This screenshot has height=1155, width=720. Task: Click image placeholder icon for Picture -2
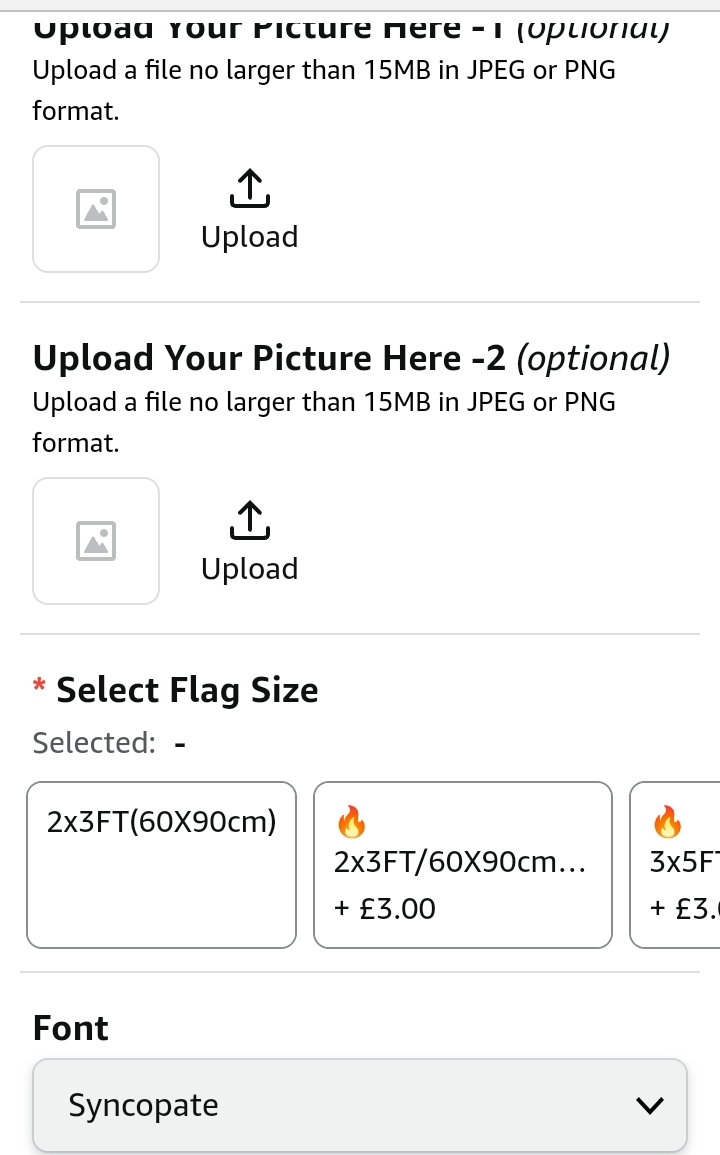tap(96, 541)
